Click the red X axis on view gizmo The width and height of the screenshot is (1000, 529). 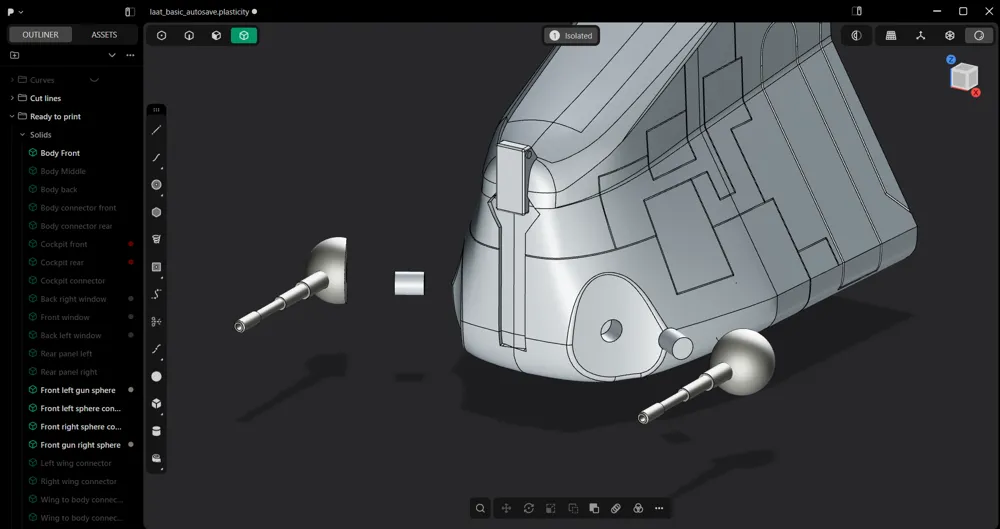(x=976, y=93)
